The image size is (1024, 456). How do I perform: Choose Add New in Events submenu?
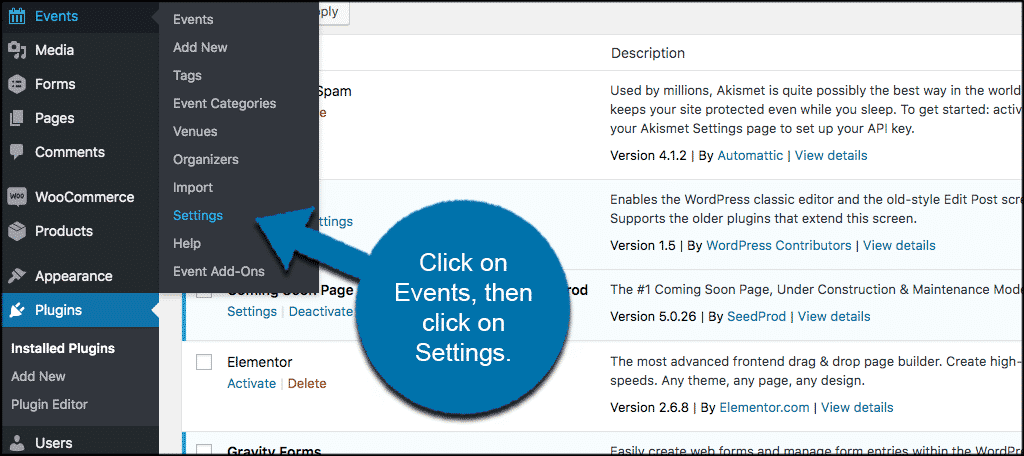pyautogui.click(x=200, y=48)
